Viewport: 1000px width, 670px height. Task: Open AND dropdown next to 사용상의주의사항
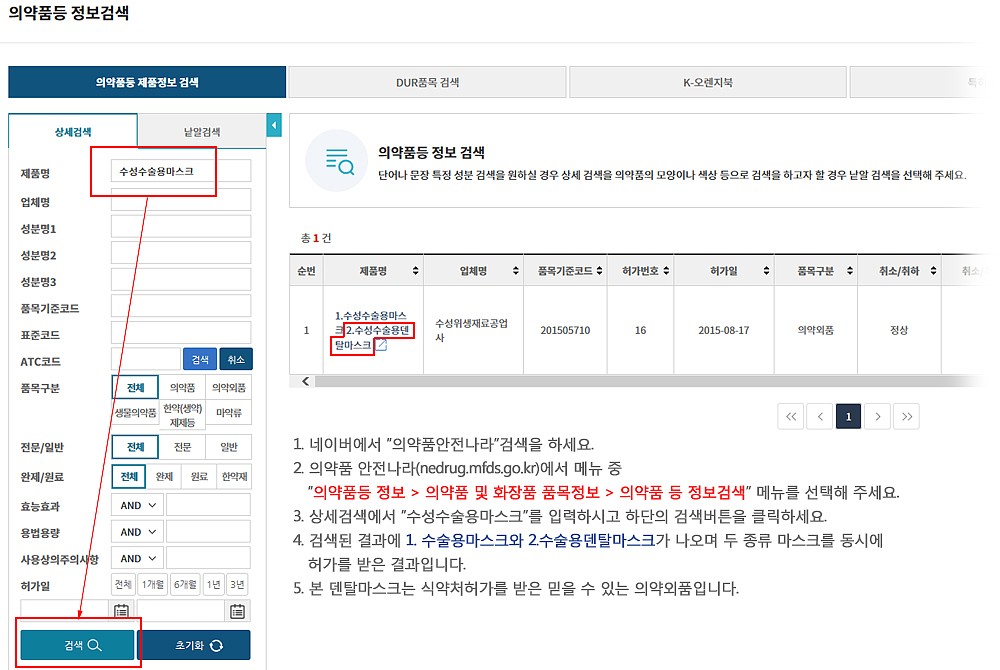(135, 557)
